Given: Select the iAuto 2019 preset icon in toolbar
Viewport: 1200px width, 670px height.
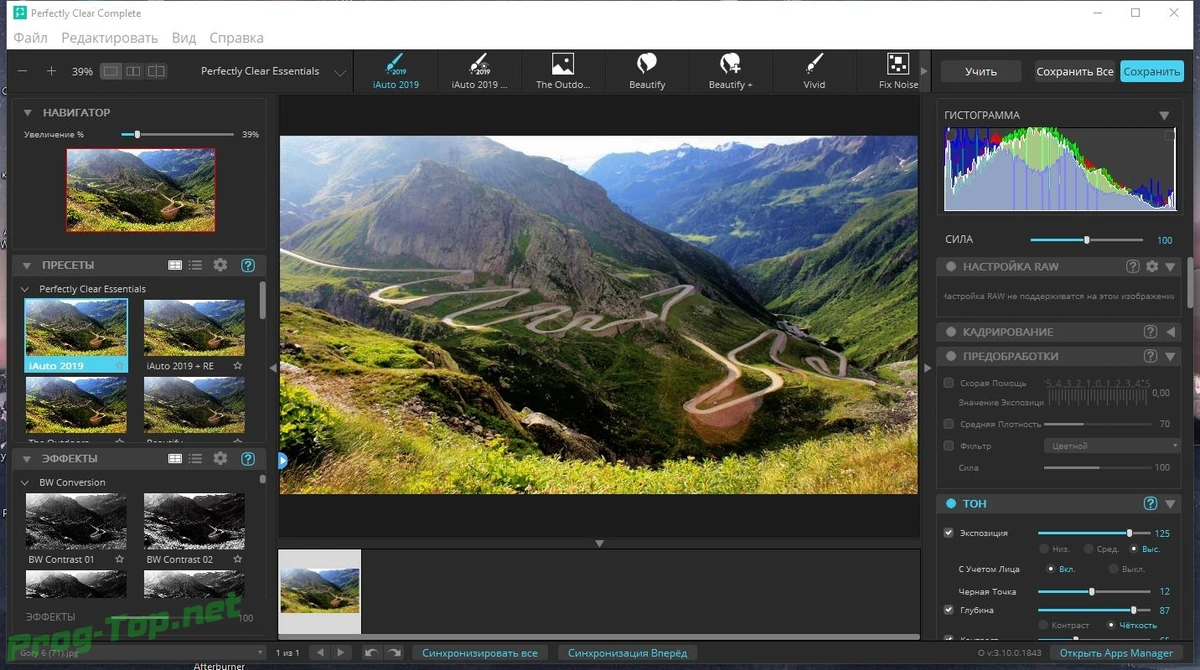Looking at the screenshot, I should pos(394,72).
